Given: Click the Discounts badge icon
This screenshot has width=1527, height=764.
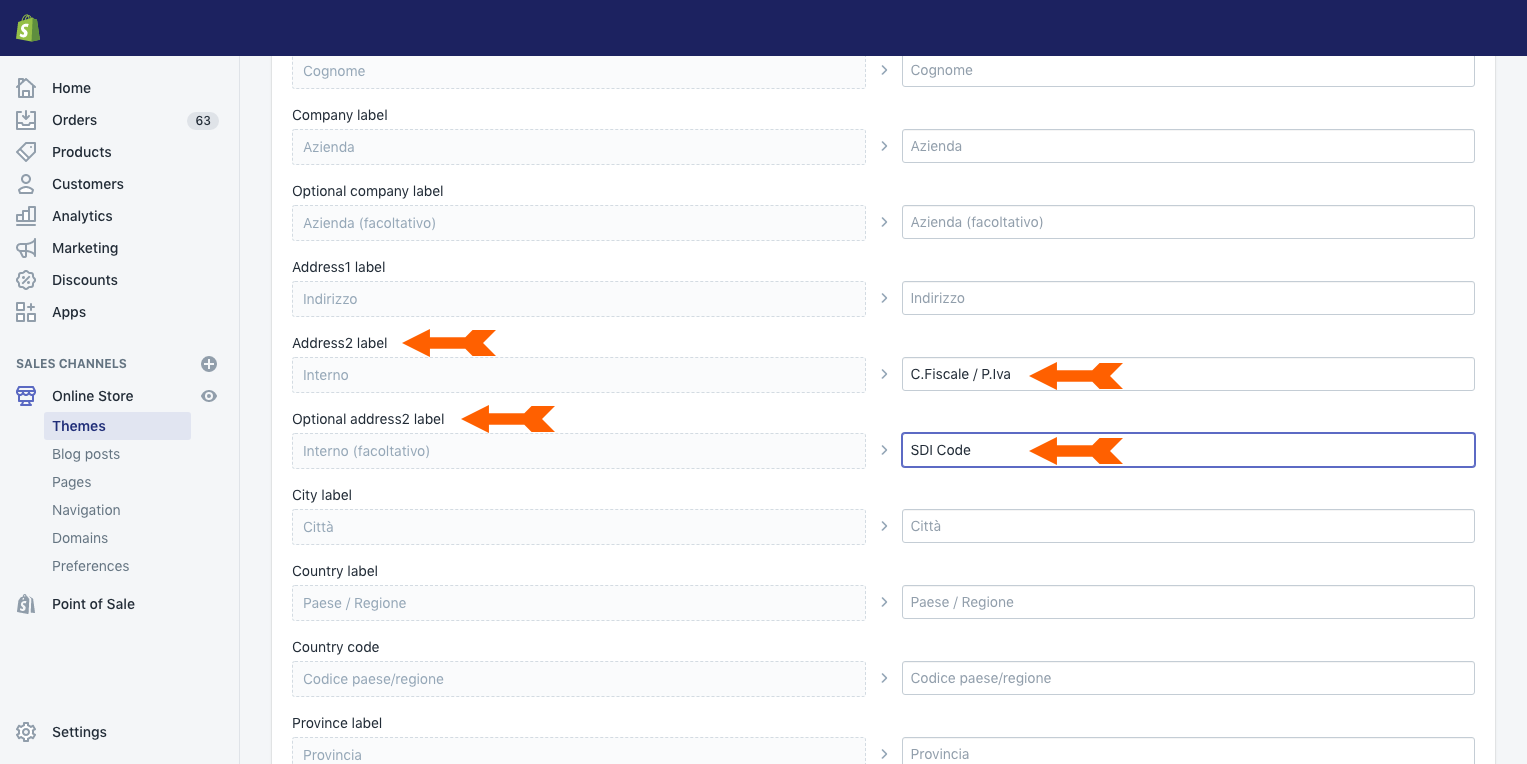Looking at the screenshot, I should (26, 280).
